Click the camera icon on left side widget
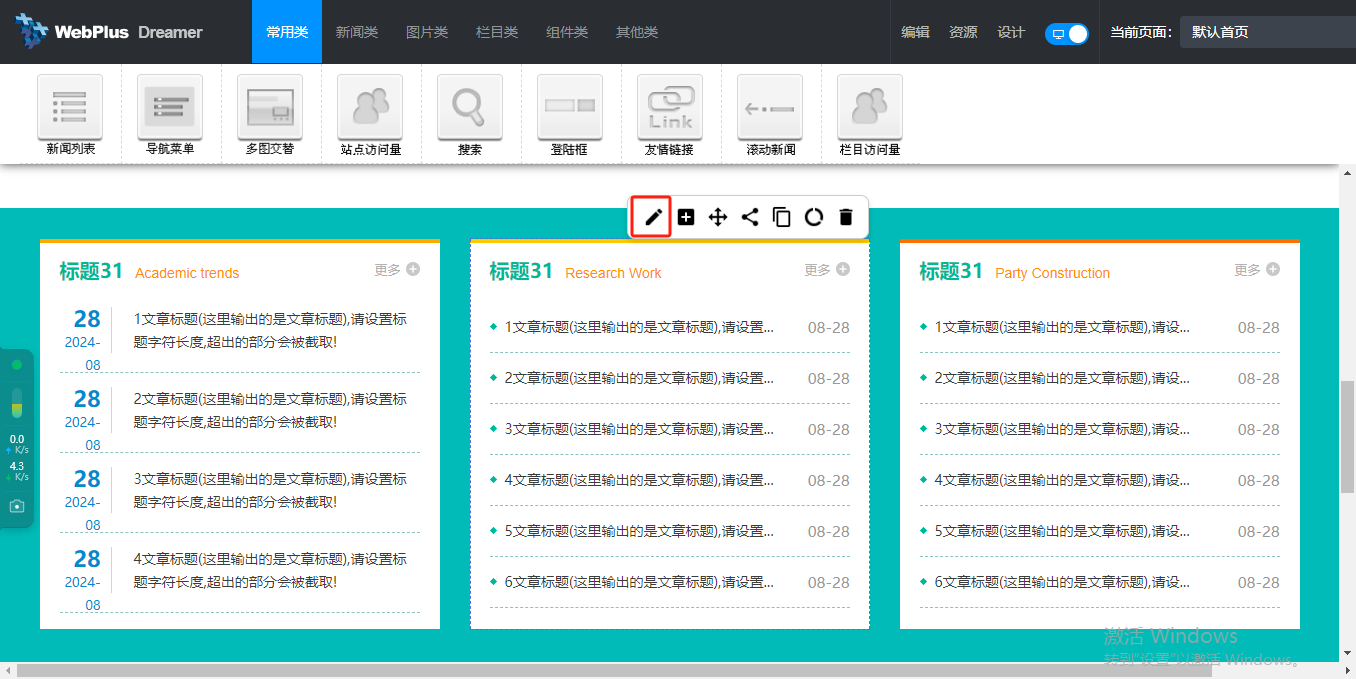The height and width of the screenshot is (679, 1356). [x=17, y=506]
